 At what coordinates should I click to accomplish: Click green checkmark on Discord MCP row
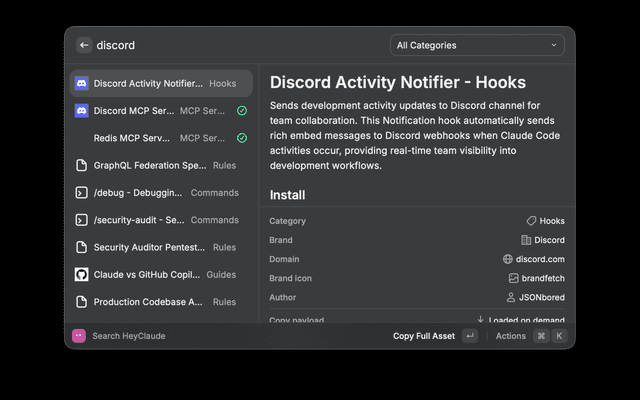[x=242, y=111]
